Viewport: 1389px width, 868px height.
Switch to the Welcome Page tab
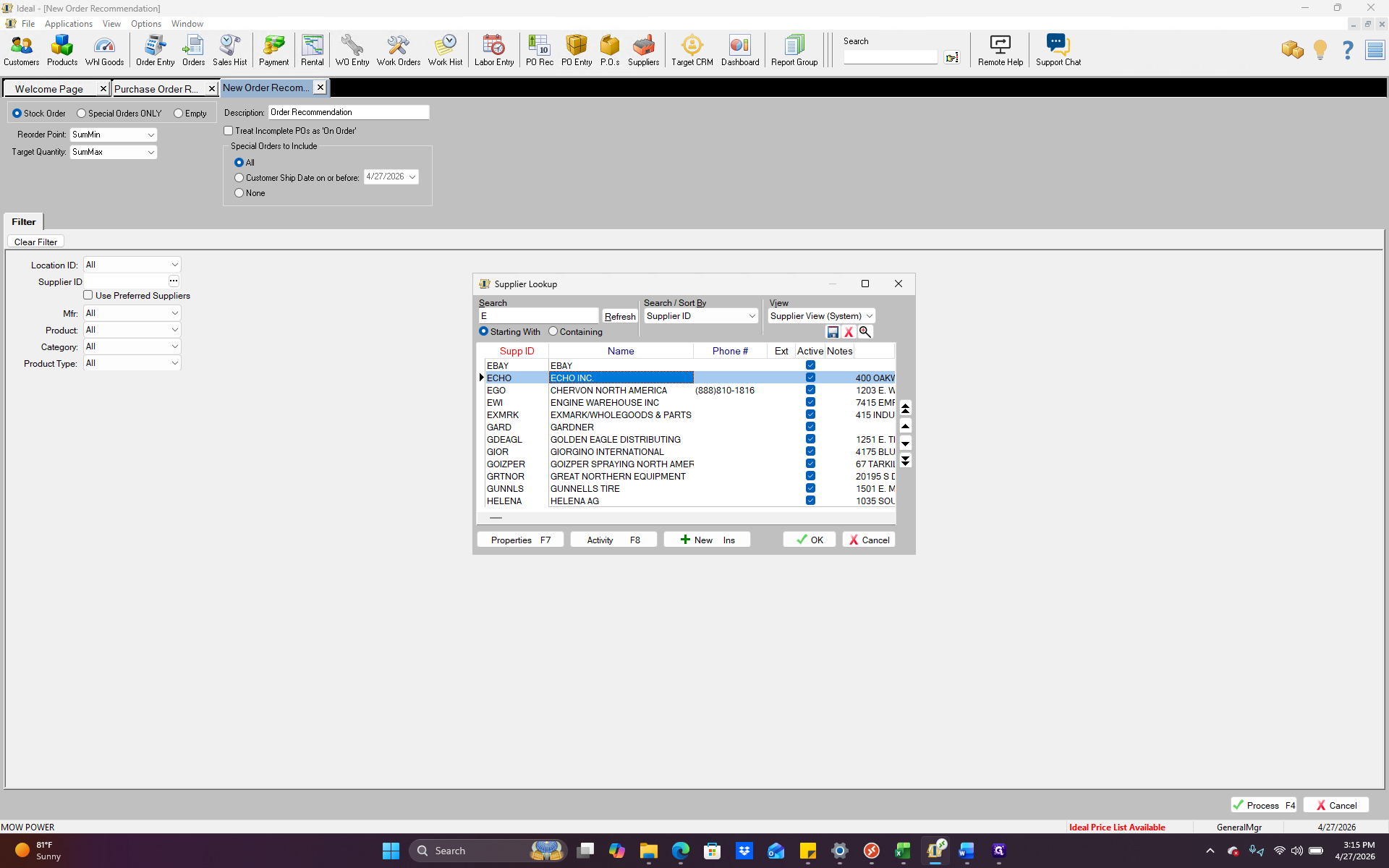(x=49, y=89)
